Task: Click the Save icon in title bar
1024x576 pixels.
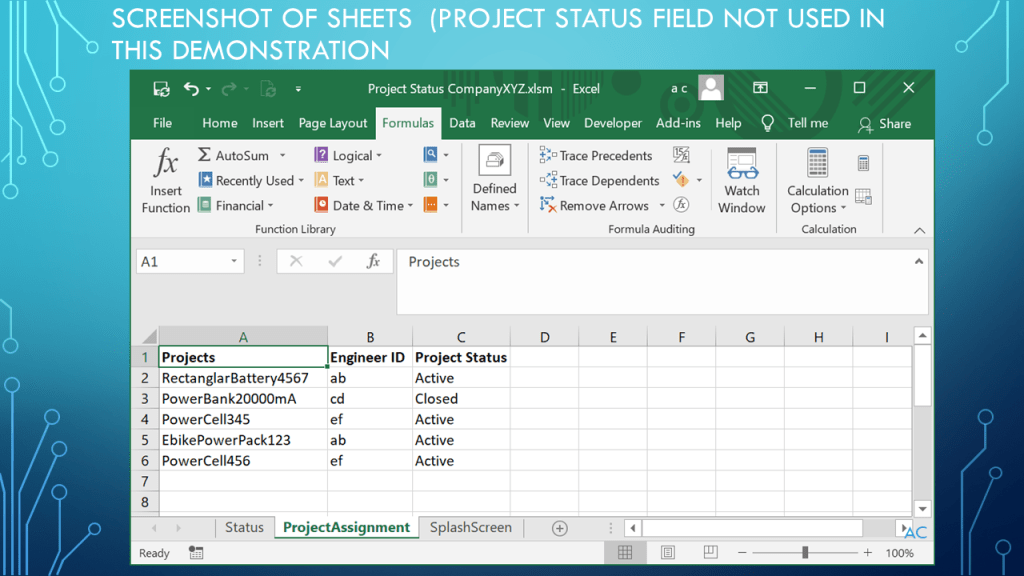Action: point(161,89)
